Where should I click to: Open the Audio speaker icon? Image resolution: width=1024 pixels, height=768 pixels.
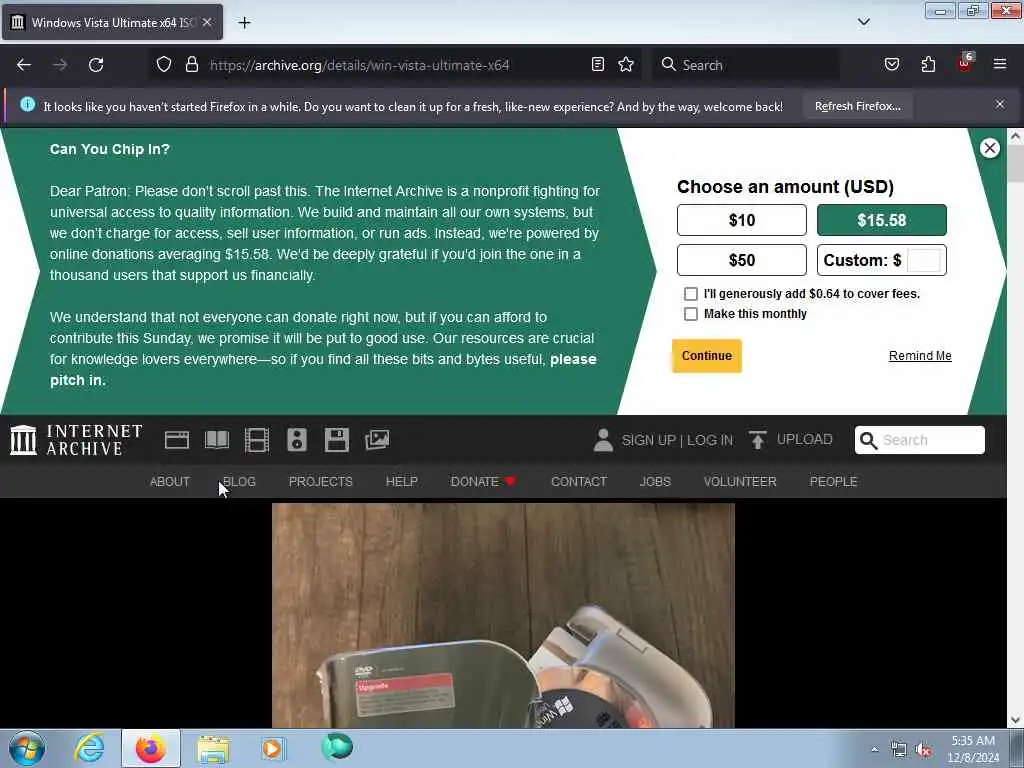tap(296, 440)
